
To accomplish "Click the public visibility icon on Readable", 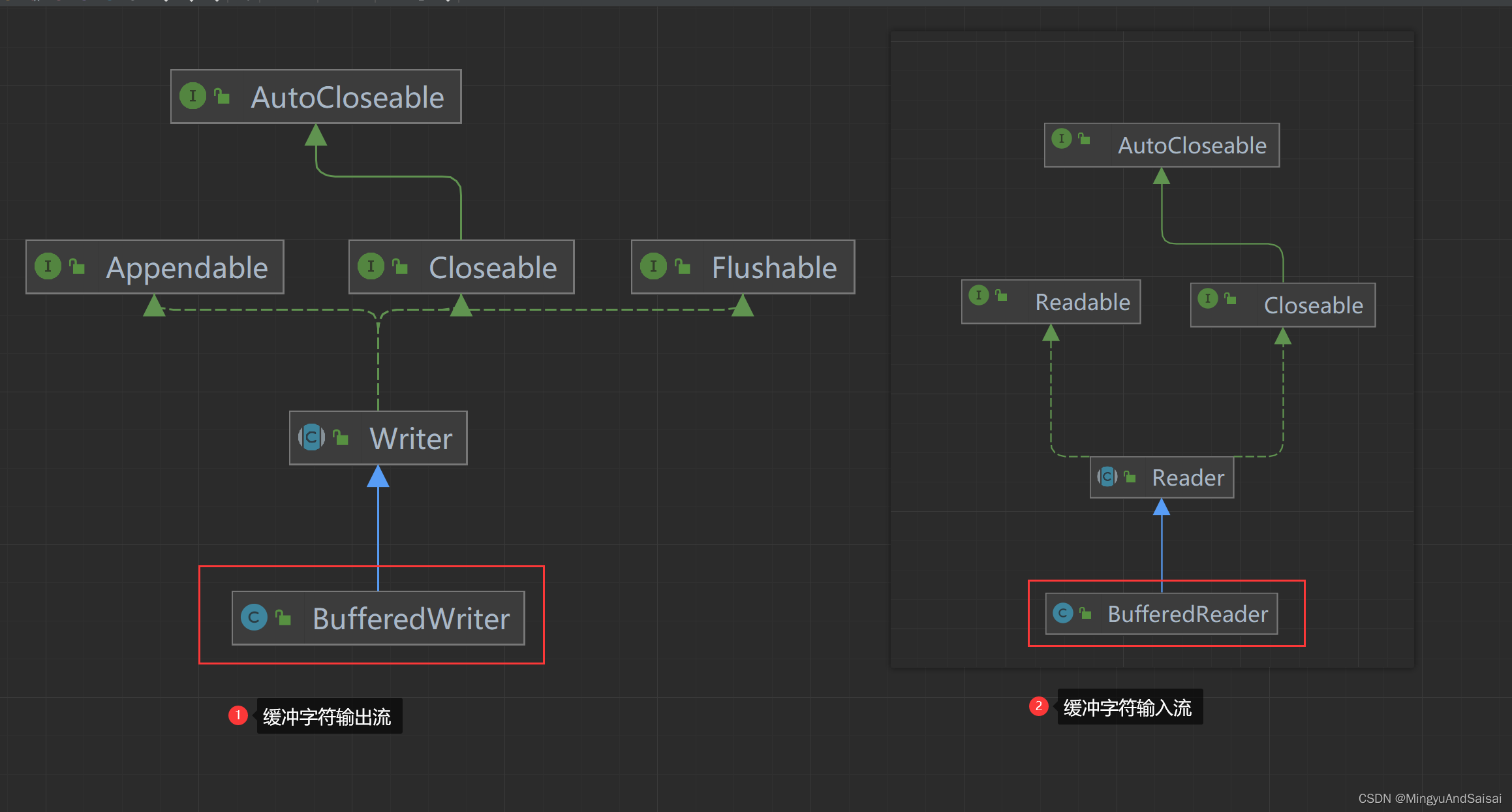I will (1002, 296).
